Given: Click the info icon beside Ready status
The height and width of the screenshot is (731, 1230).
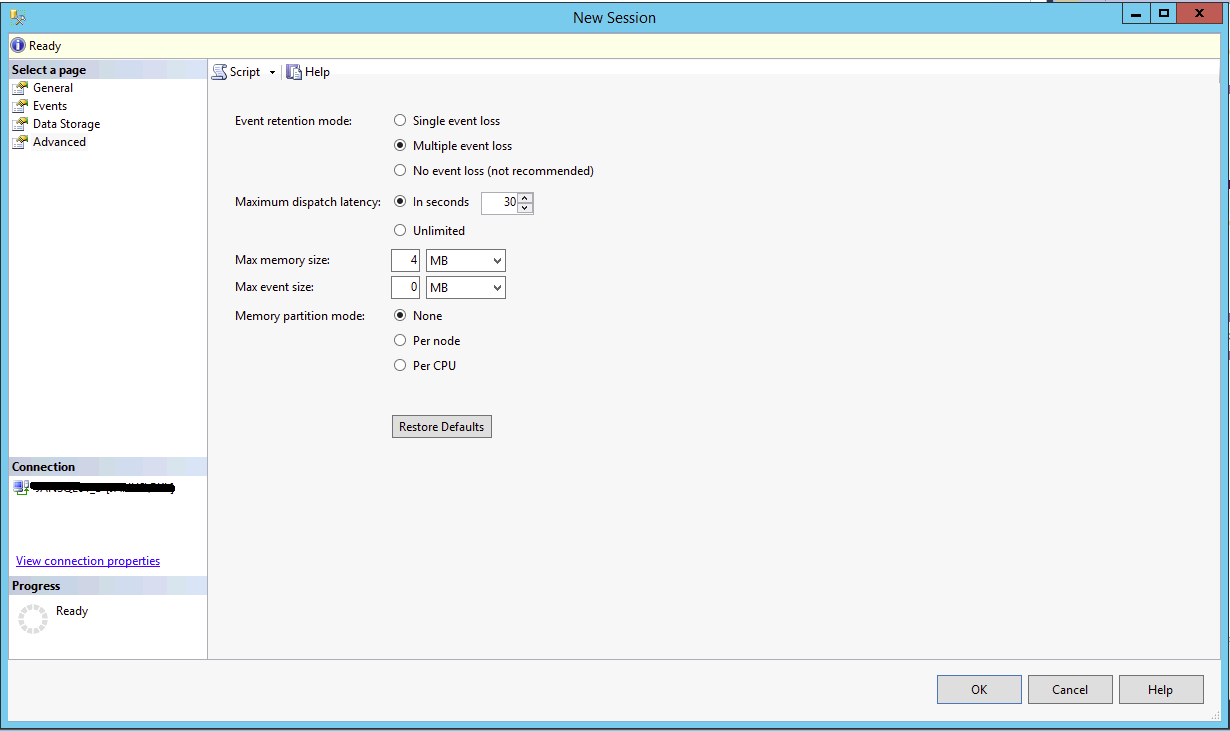Looking at the screenshot, I should pyautogui.click(x=18, y=46).
